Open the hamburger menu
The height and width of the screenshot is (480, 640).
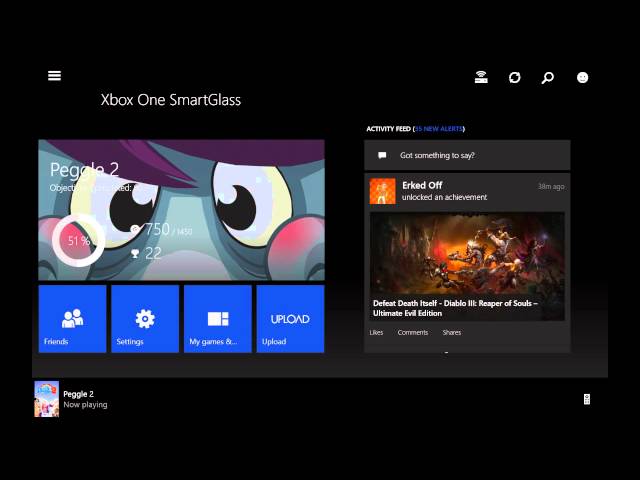(x=54, y=76)
